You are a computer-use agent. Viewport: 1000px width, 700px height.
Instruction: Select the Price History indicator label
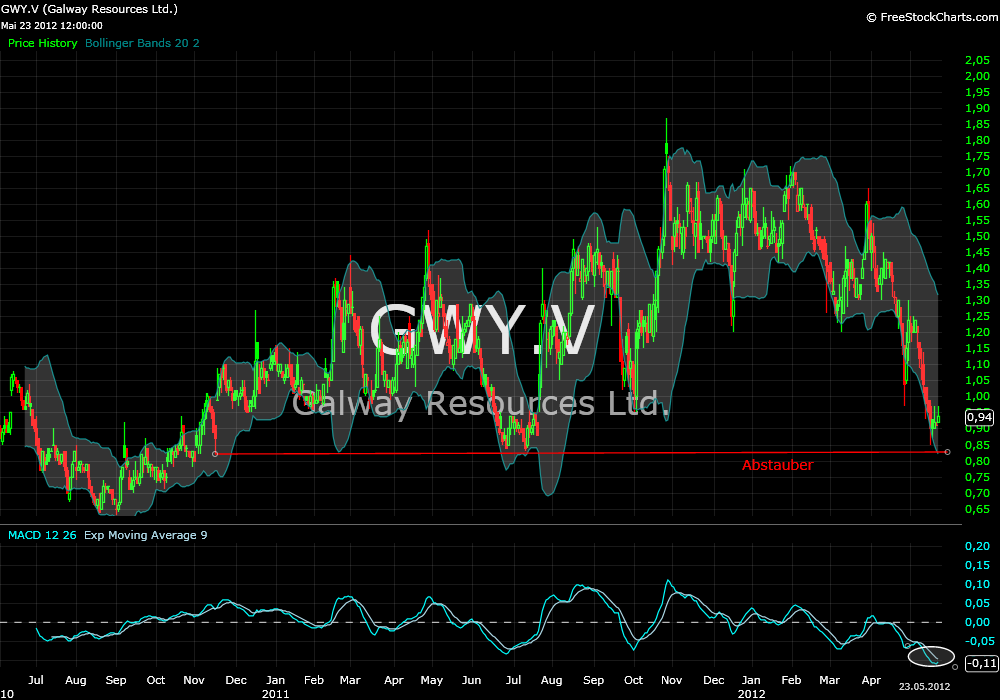[x=43, y=43]
